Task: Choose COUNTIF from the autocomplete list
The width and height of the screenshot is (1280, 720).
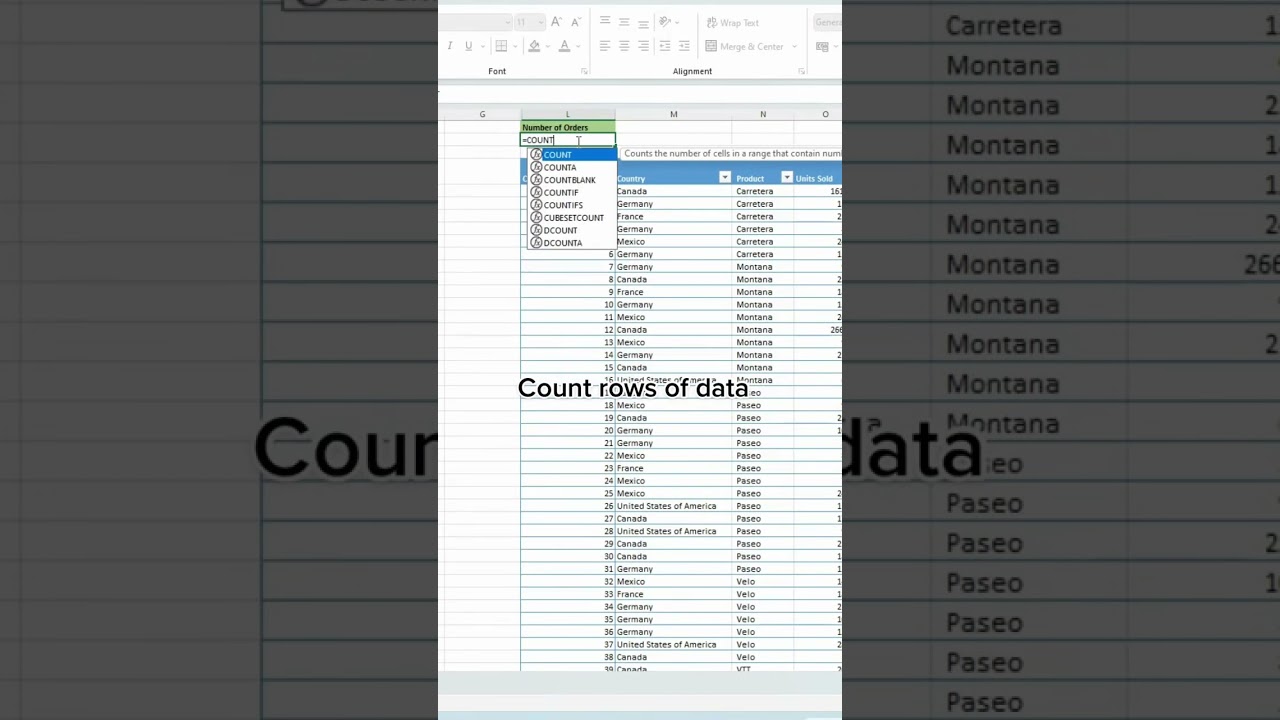Action: pos(572,192)
